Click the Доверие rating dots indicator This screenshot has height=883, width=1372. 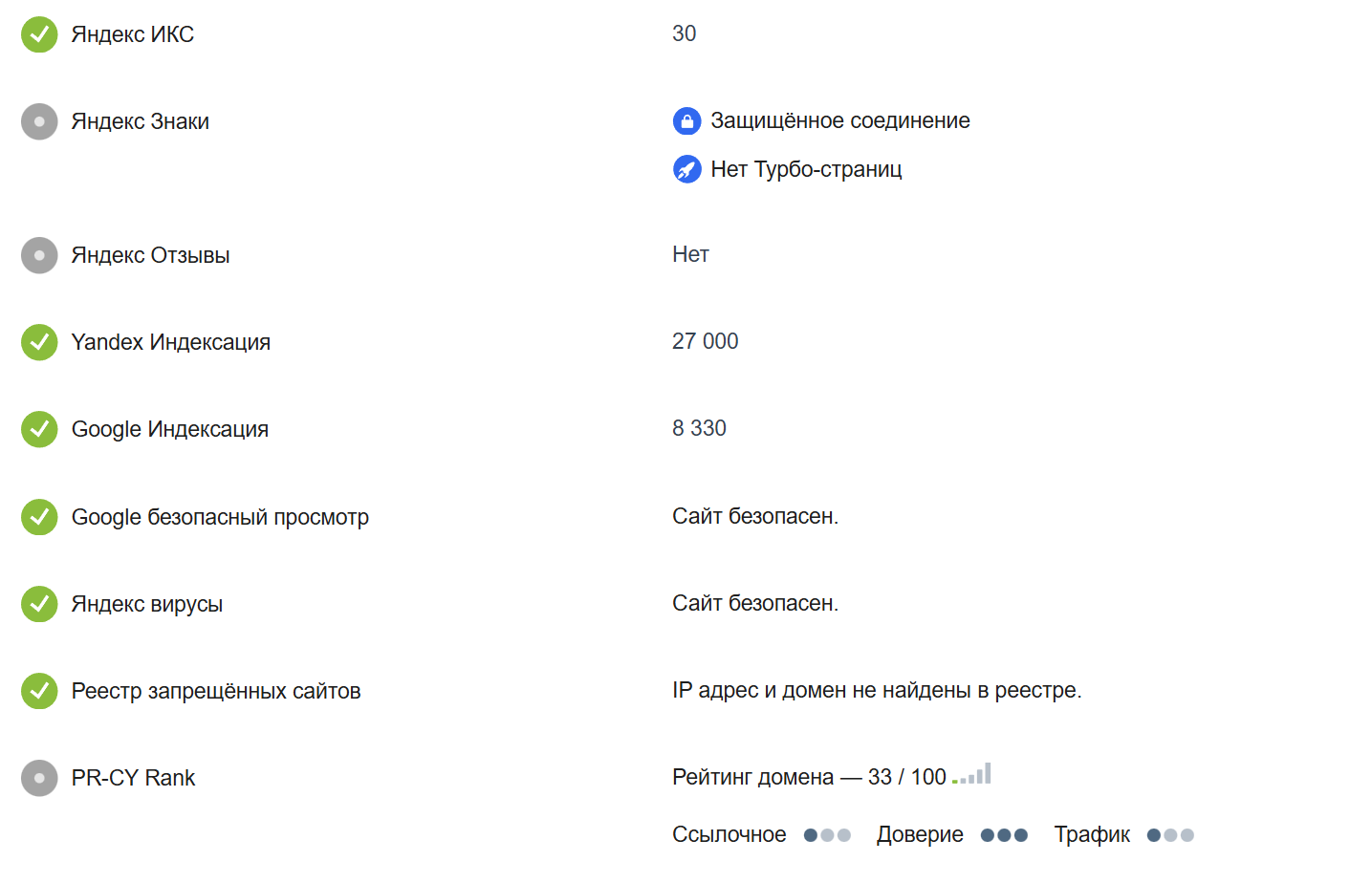click(1004, 835)
